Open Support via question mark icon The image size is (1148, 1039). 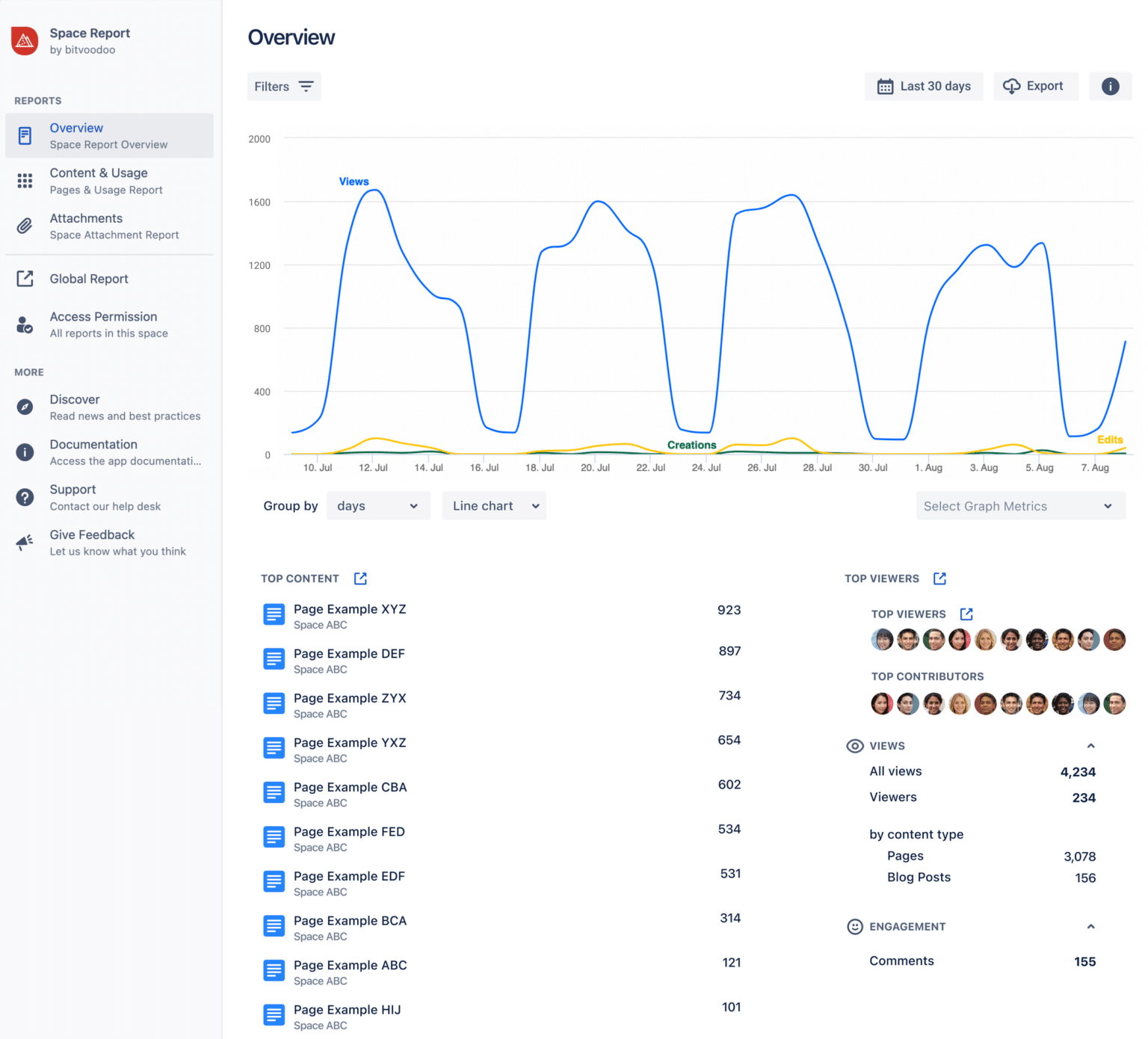[x=25, y=497]
